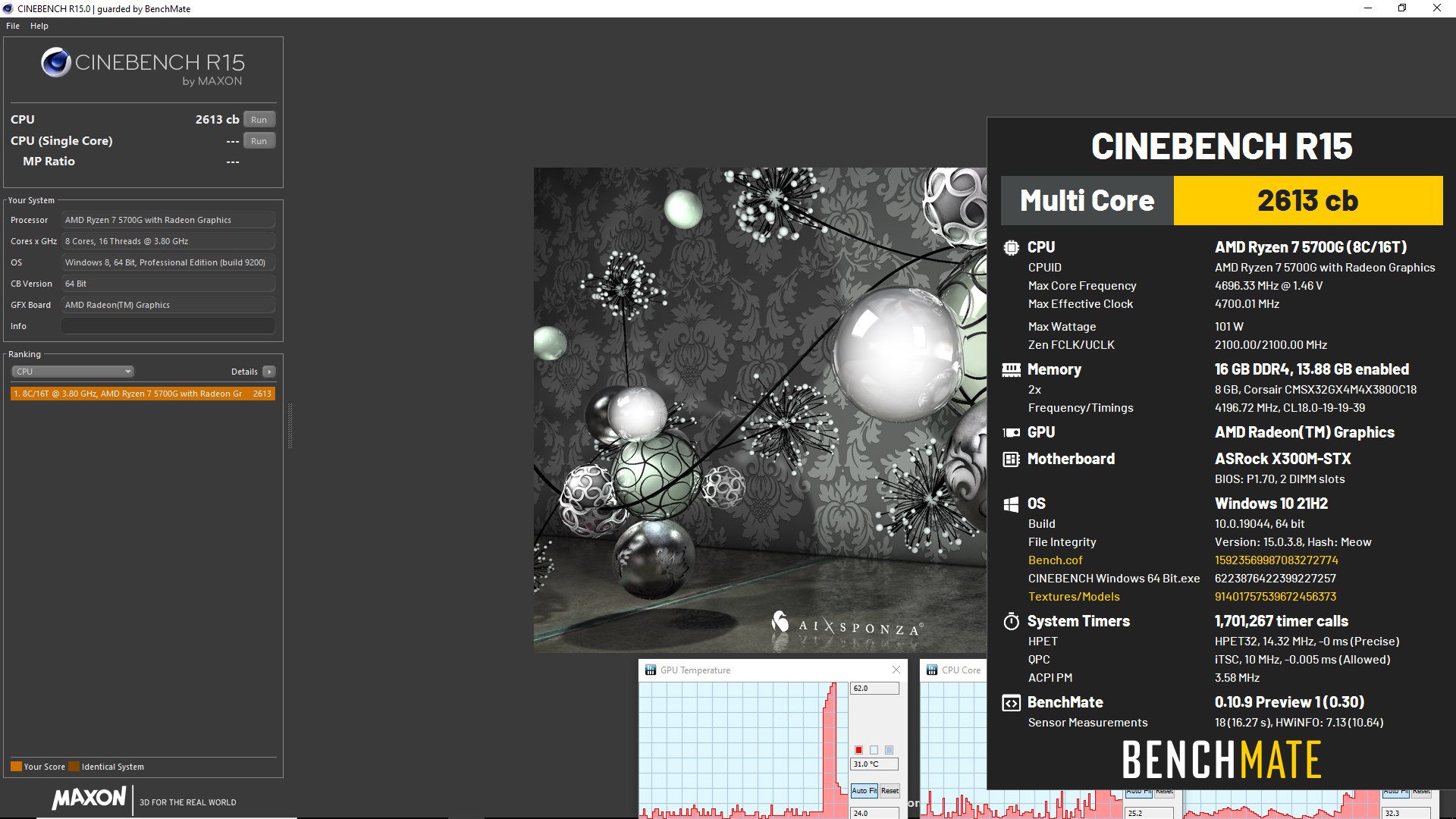The width and height of the screenshot is (1456, 819).
Task: Click the Motherboard icon in BenchMate
Action: pos(1011,459)
